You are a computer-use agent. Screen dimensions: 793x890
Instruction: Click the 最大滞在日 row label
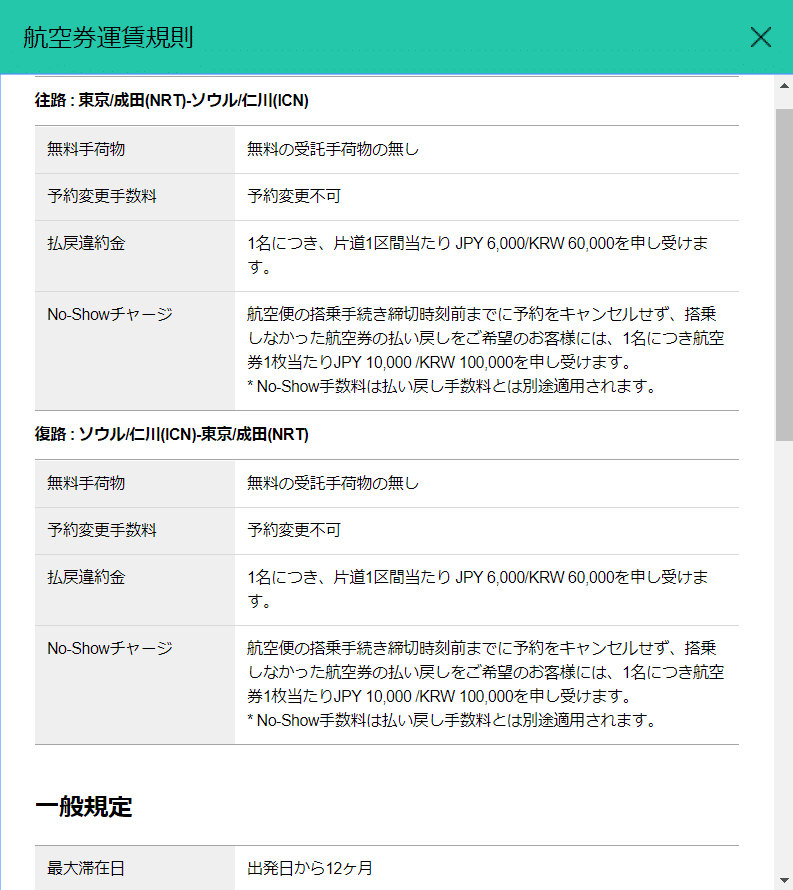tap(86, 868)
